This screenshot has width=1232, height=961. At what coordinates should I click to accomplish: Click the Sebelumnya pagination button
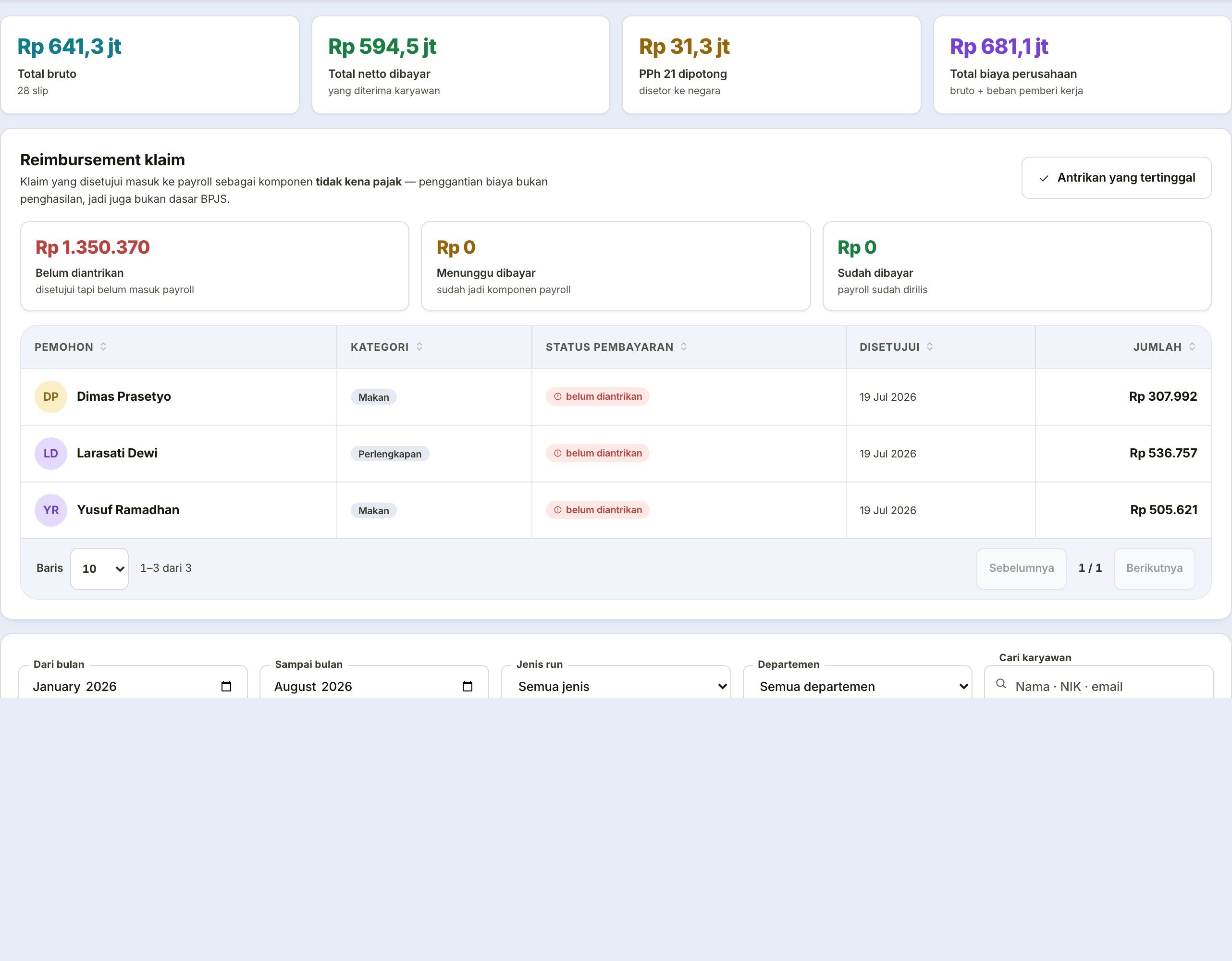point(1021,568)
